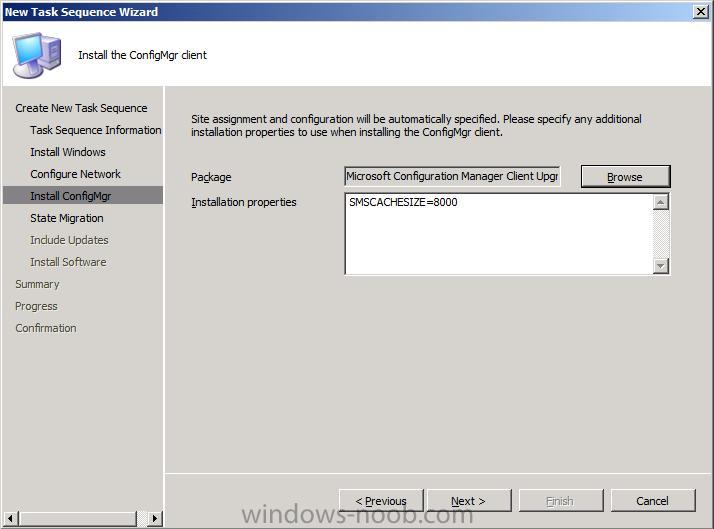Select Install Software step
Image resolution: width=714 pixels, height=529 pixels.
pos(68,262)
